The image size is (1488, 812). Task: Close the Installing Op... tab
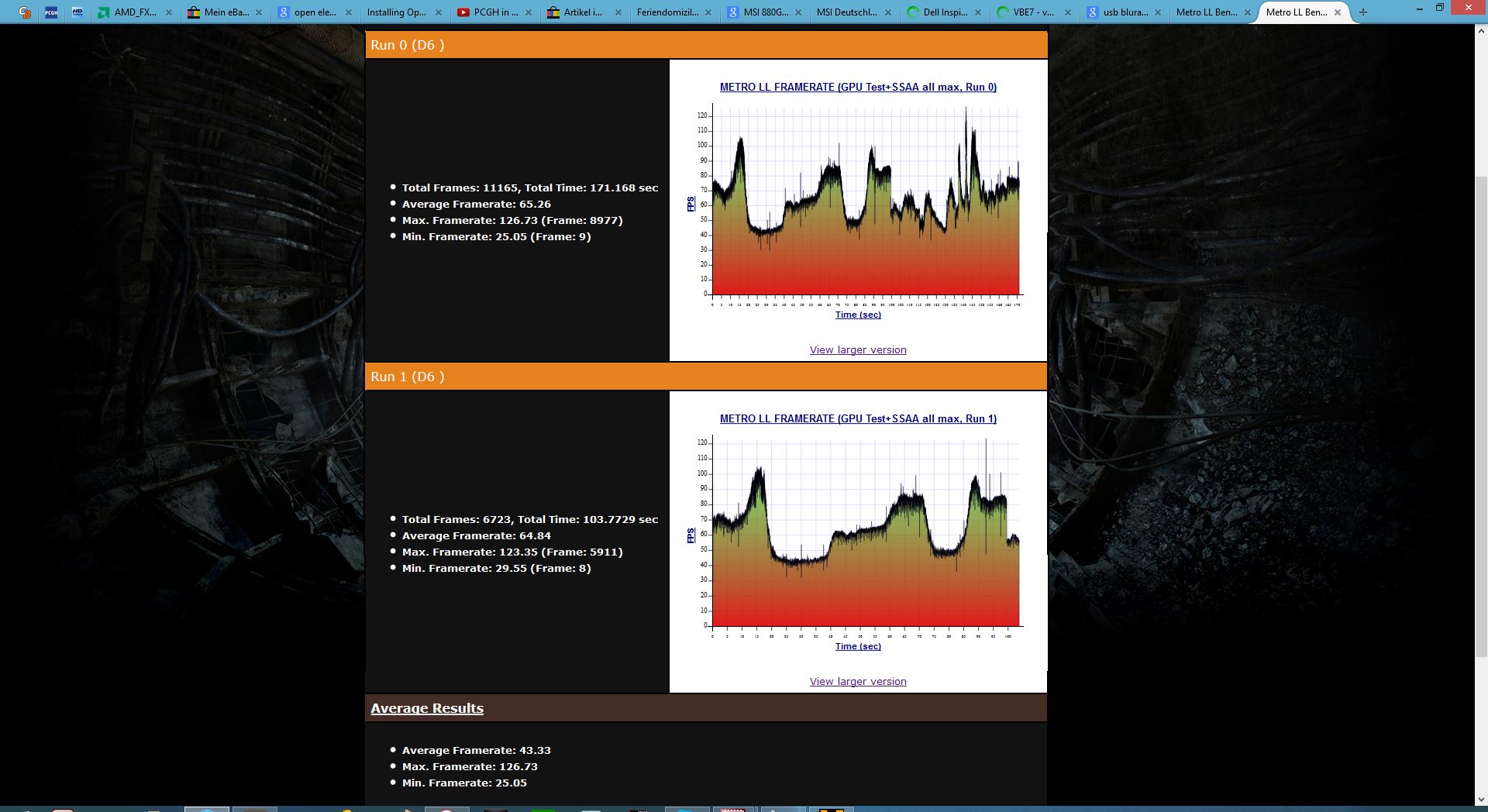click(439, 12)
